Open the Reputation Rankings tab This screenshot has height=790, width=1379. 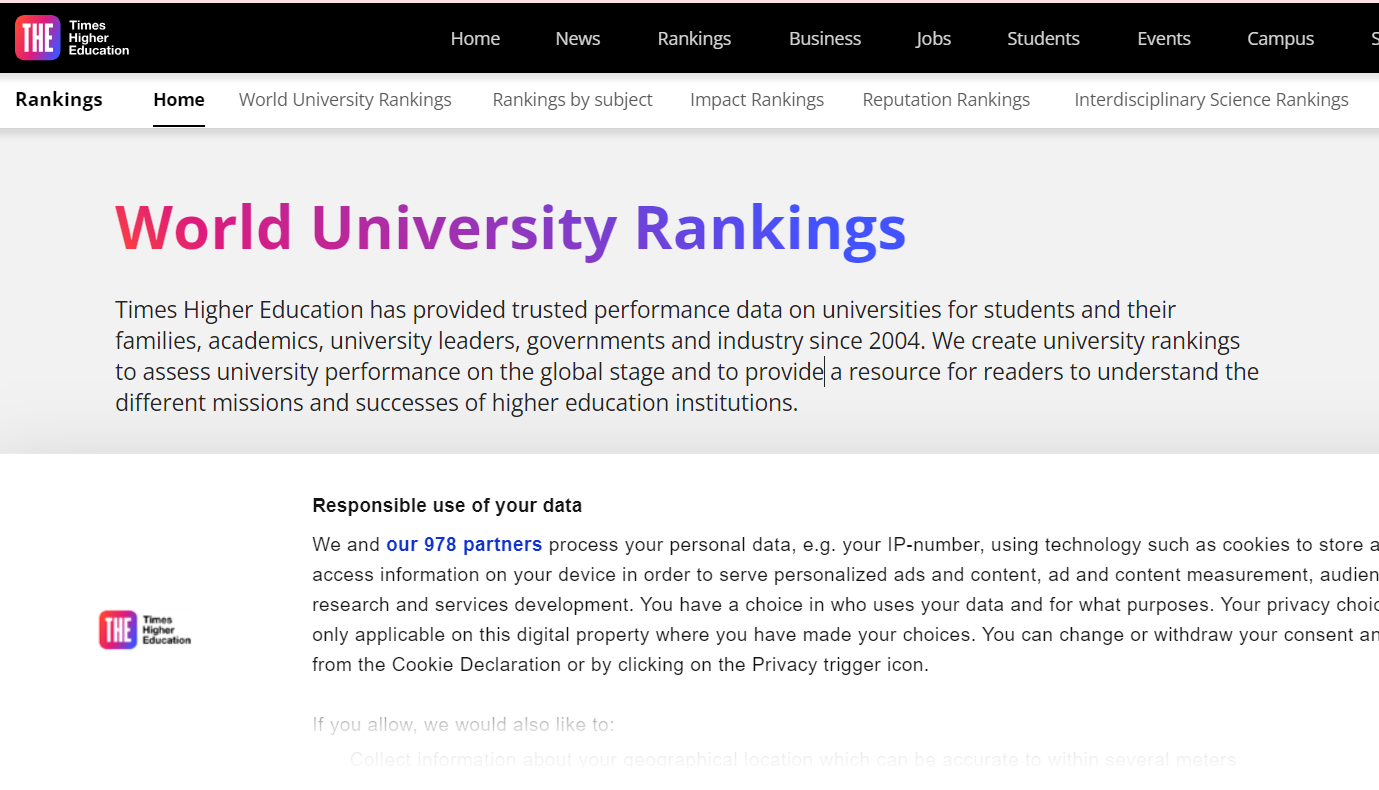point(946,100)
